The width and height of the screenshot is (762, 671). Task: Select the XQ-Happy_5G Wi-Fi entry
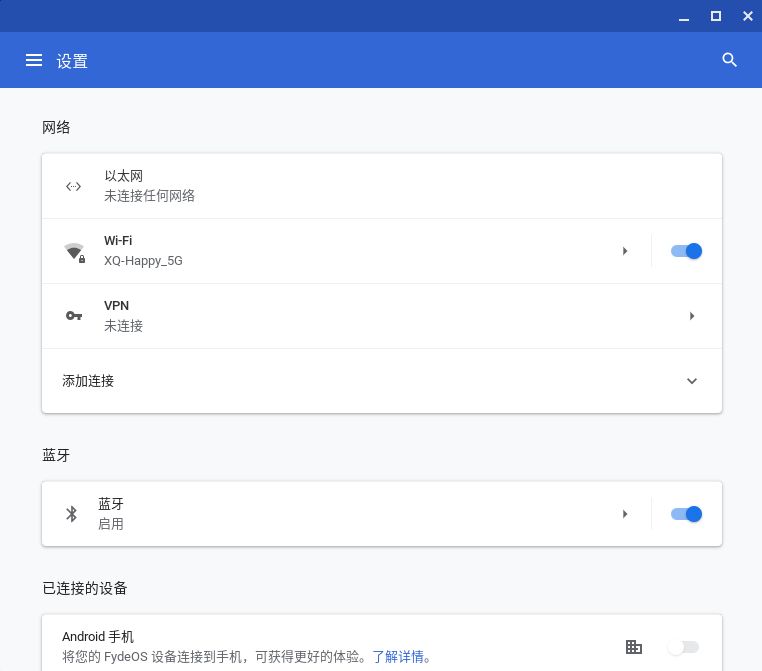pos(143,261)
